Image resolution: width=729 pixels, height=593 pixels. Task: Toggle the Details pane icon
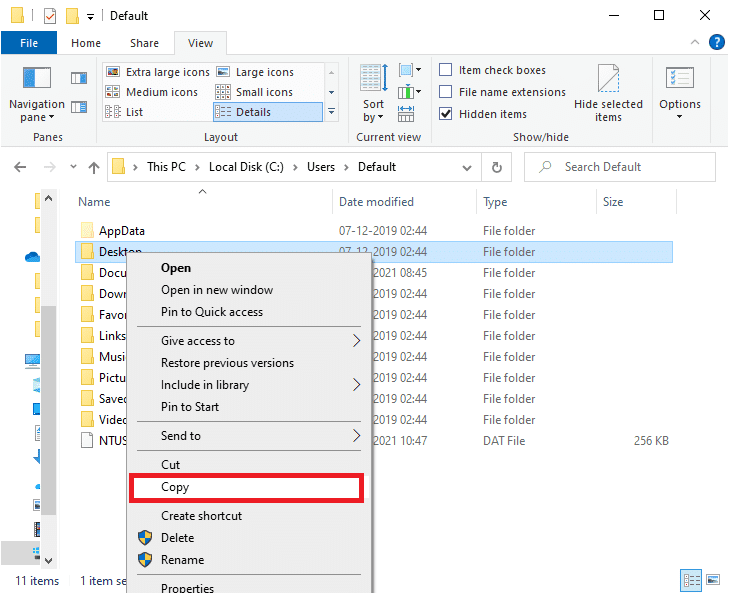pos(79,107)
